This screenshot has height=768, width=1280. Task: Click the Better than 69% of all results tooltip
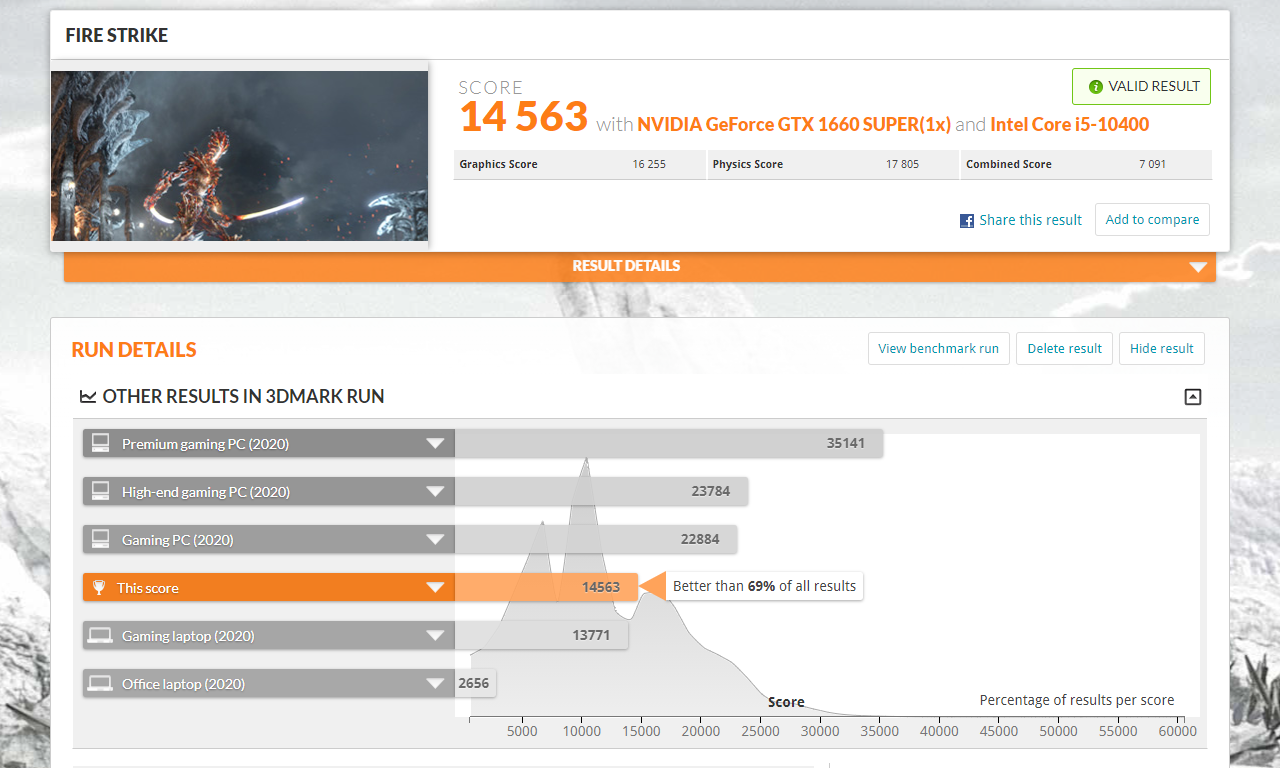tap(765, 587)
